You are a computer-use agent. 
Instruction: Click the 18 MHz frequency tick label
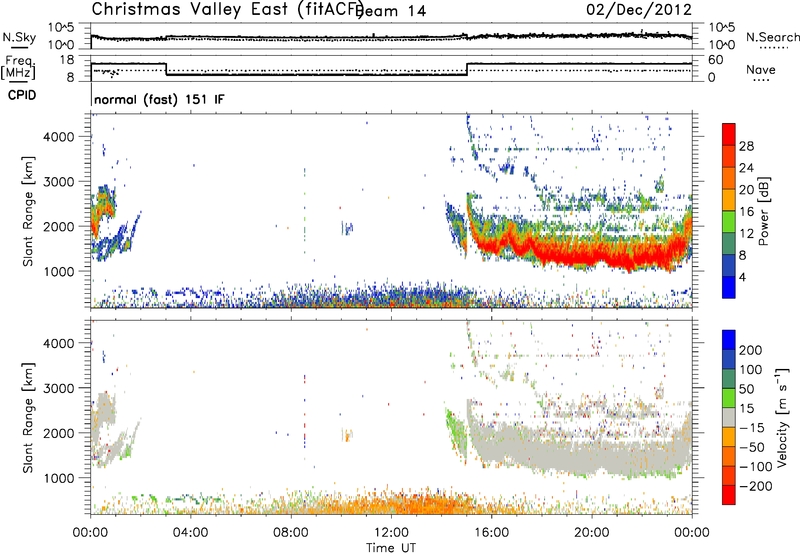coord(66,60)
